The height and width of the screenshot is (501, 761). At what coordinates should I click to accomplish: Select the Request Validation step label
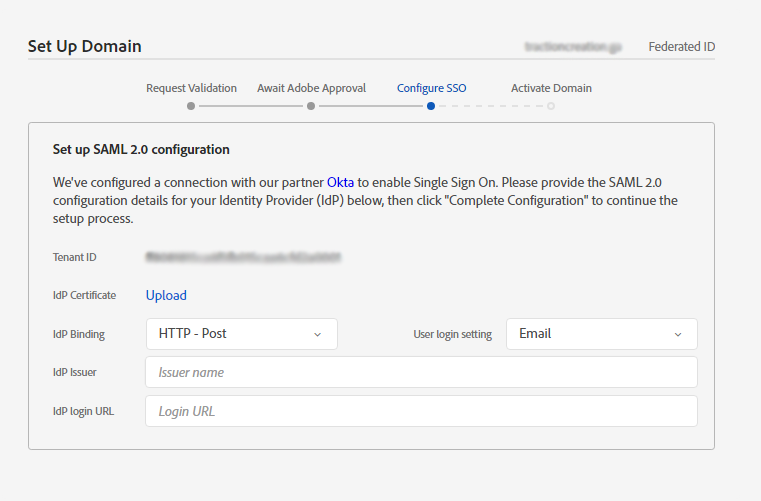191,88
